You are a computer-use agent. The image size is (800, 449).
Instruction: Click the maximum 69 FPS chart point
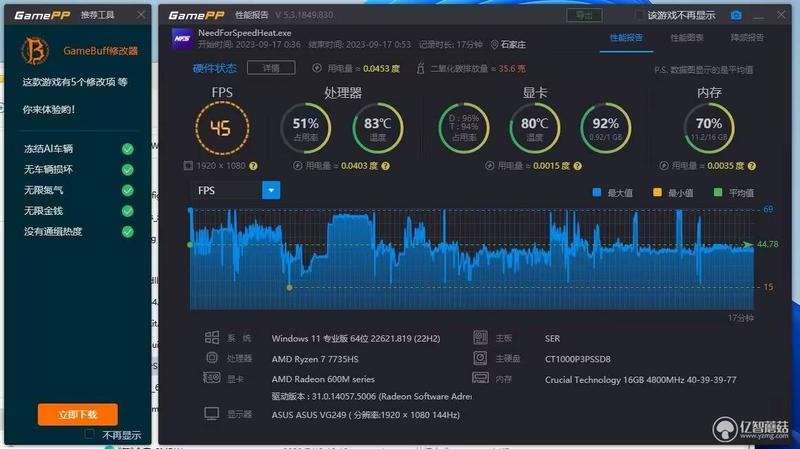point(190,210)
